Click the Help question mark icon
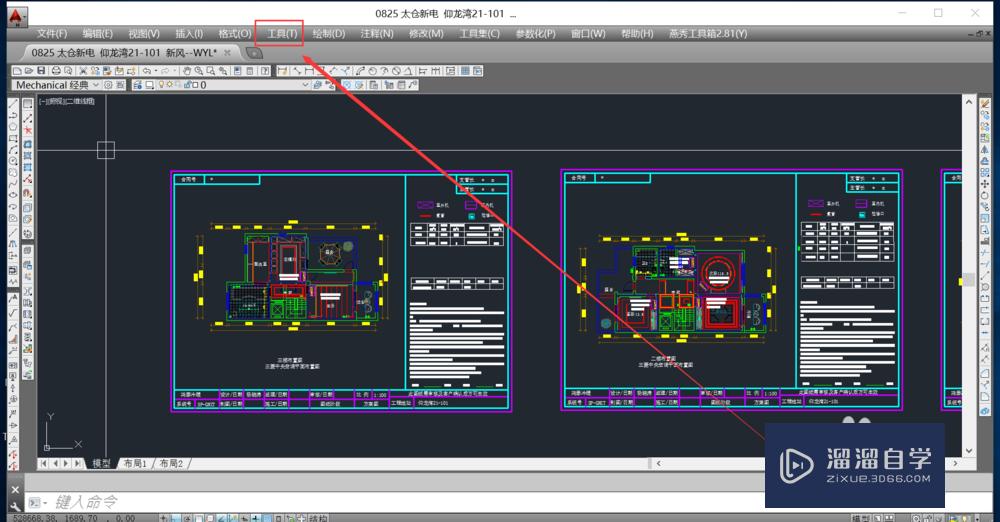1000x522 pixels. coord(265,71)
